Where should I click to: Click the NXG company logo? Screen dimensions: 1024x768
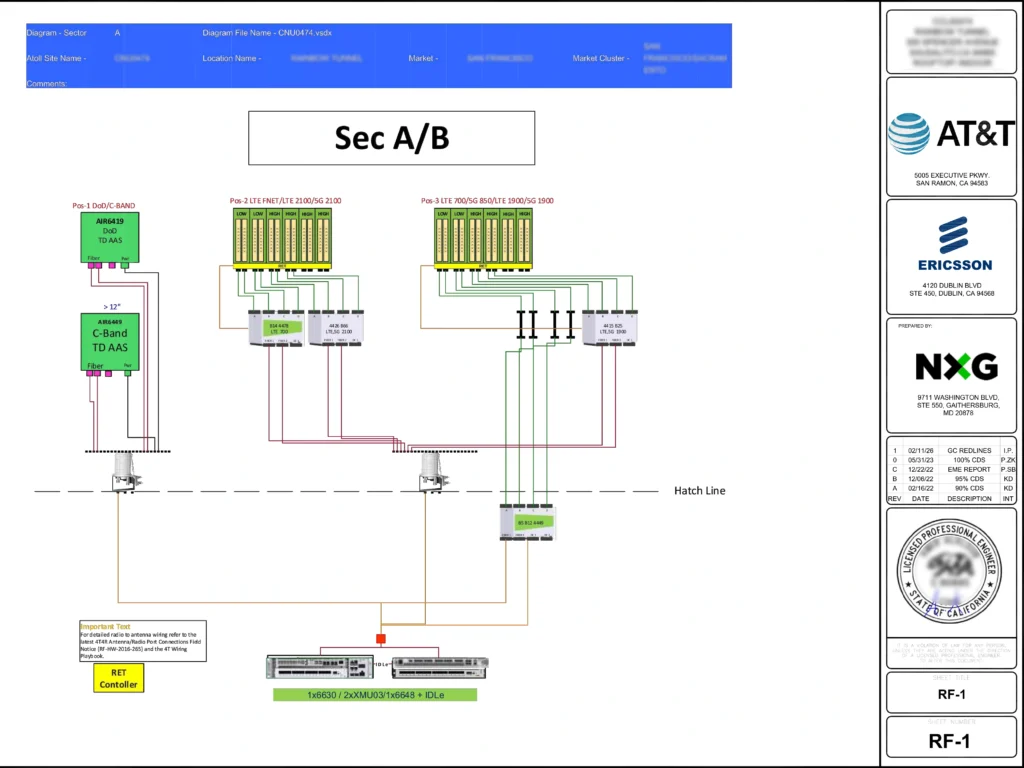(x=955, y=367)
